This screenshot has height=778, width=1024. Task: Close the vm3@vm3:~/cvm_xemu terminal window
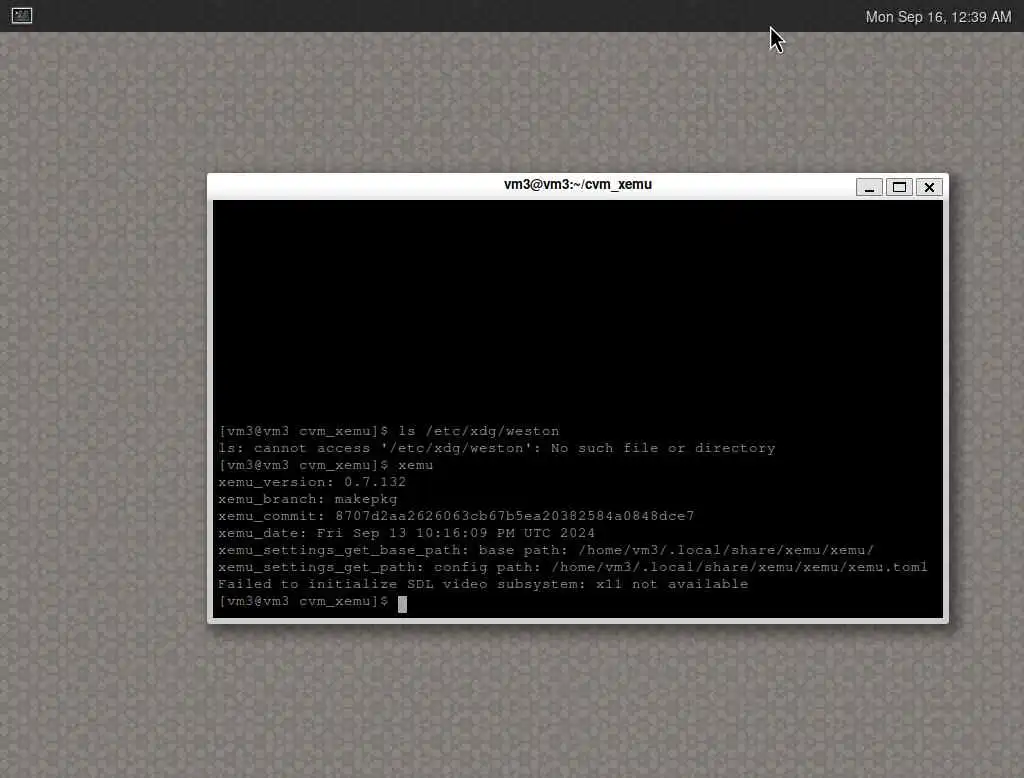tap(929, 187)
